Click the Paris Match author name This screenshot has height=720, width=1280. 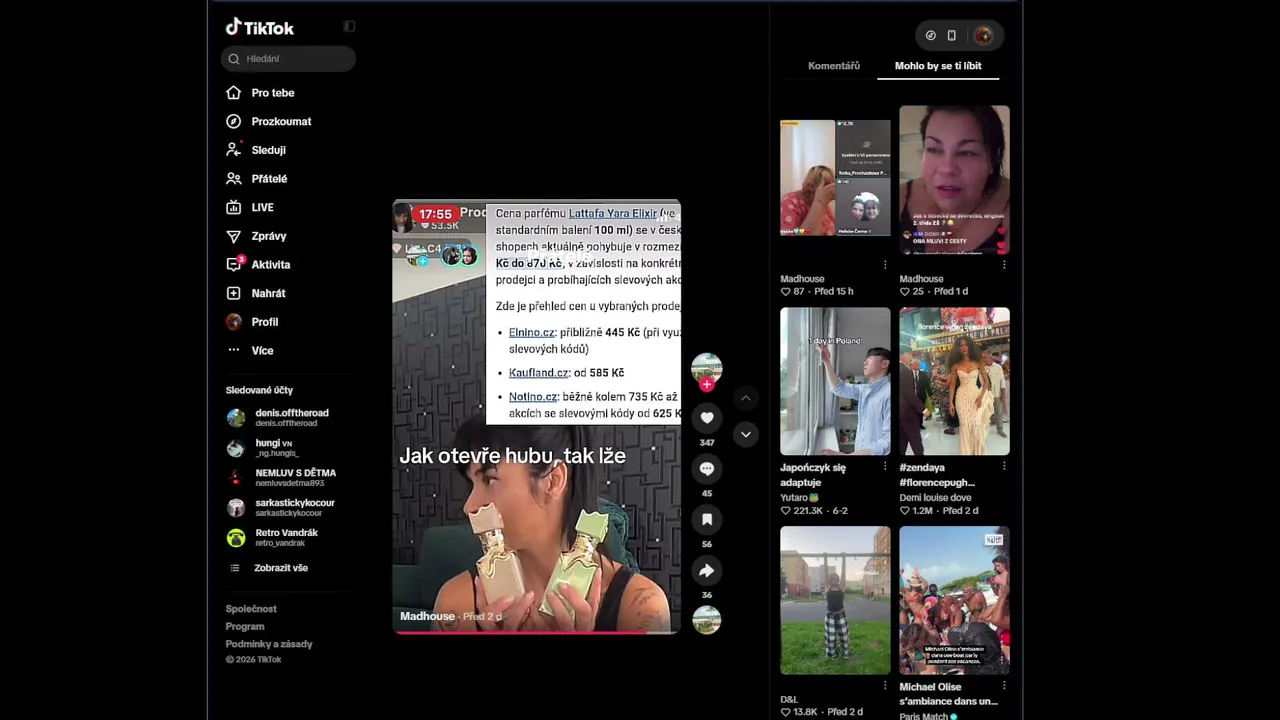(928, 716)
